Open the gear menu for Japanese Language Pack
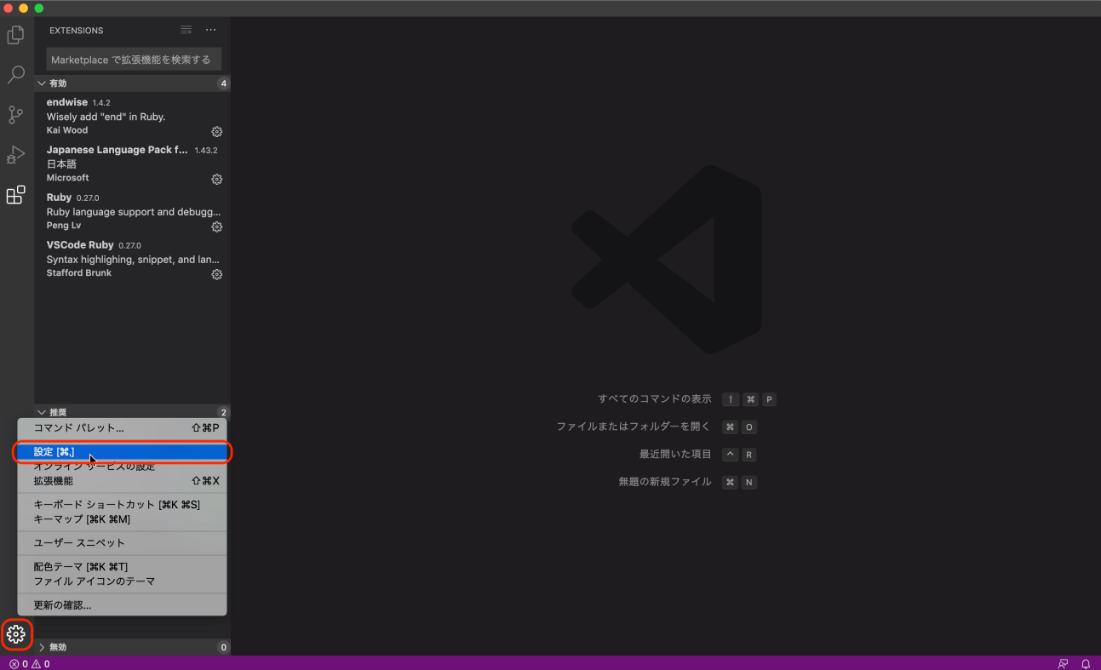The width and height of the screenshot is (1101, 670). (217, 179)
